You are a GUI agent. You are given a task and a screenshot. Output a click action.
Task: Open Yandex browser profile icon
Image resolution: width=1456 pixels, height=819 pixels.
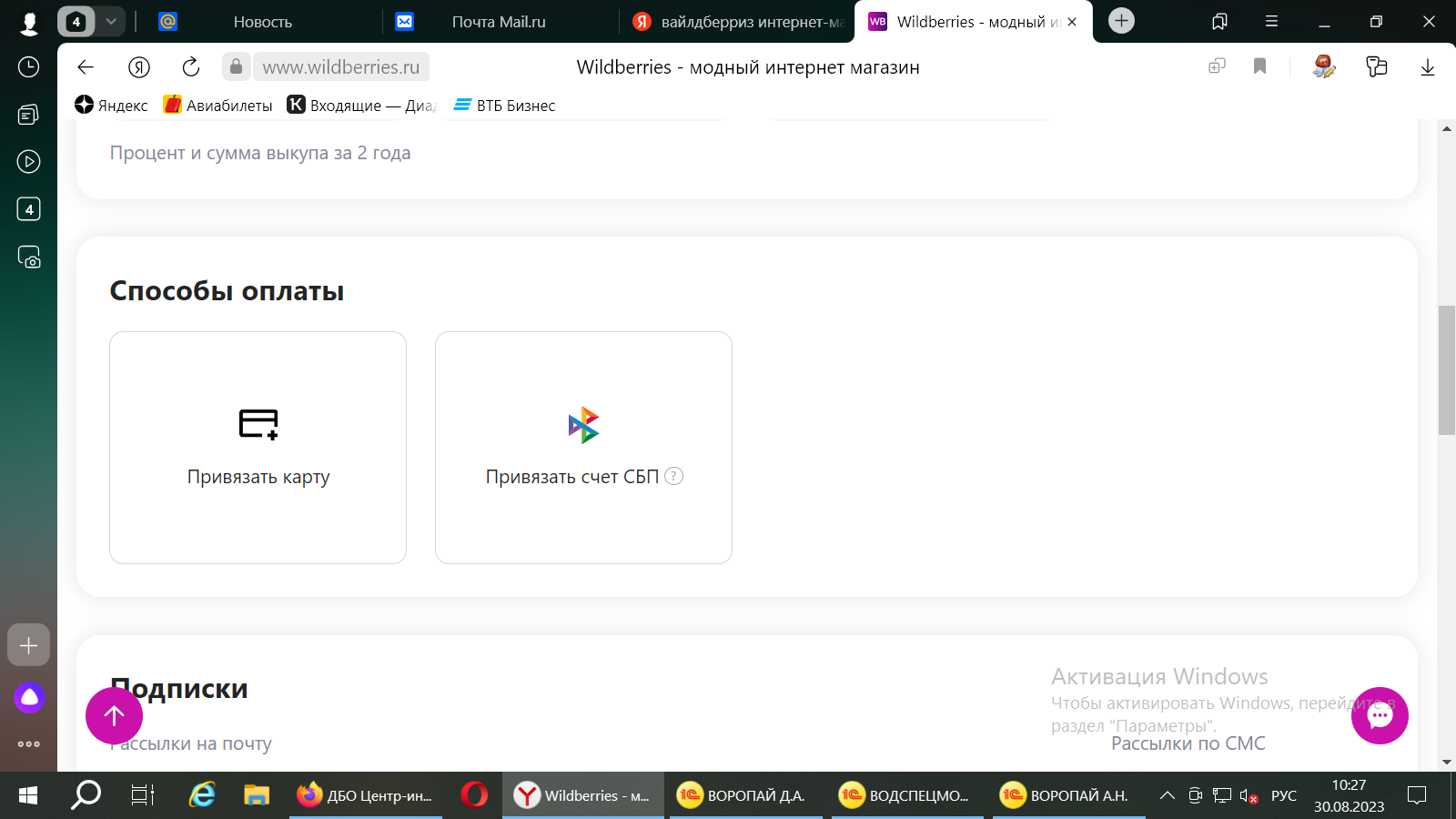point(29,22)
